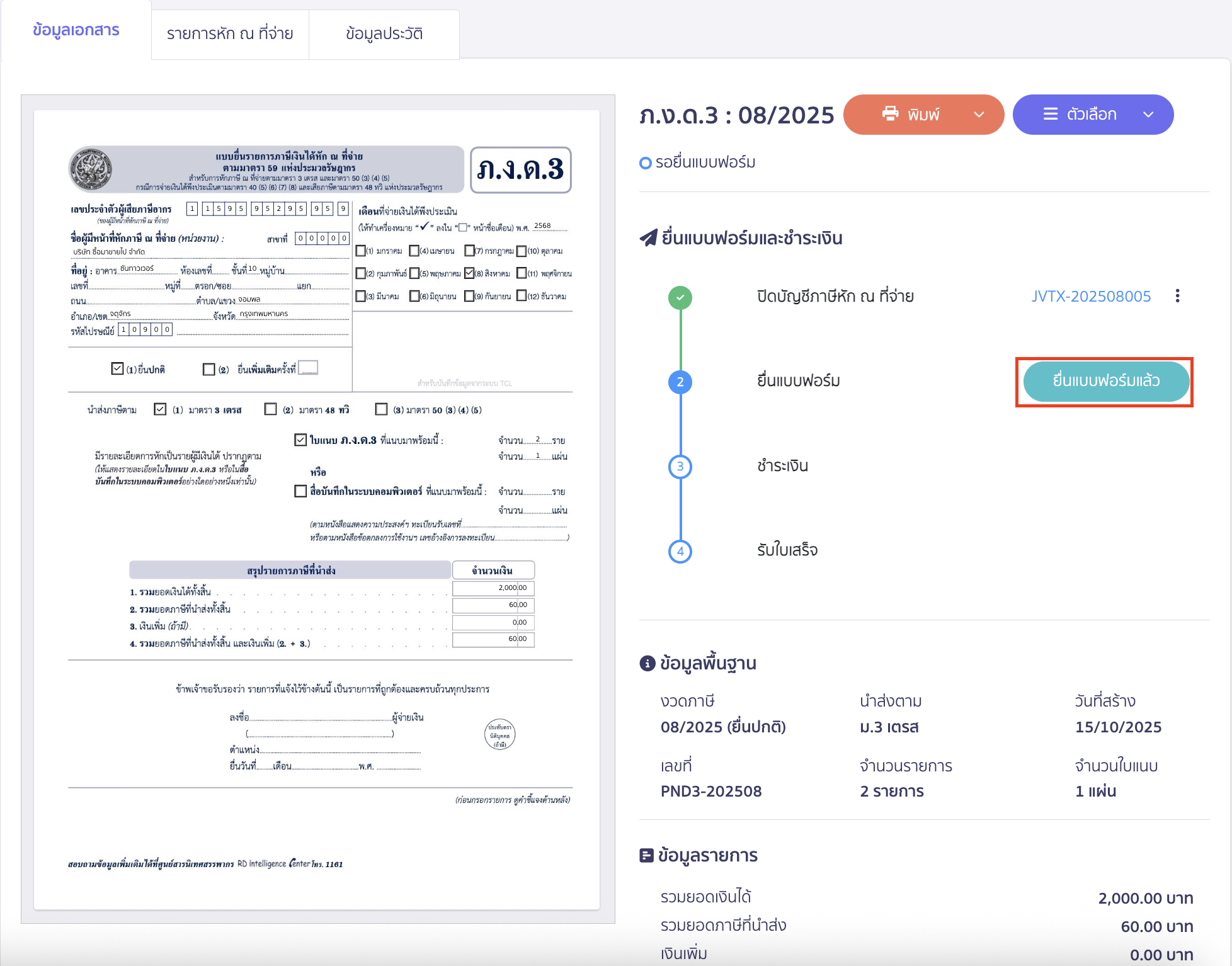Check the (8) สิงหาคม month checkbox
Image resolution: width=1232 pixels, height=966 pixels.
tap(469, 273)
